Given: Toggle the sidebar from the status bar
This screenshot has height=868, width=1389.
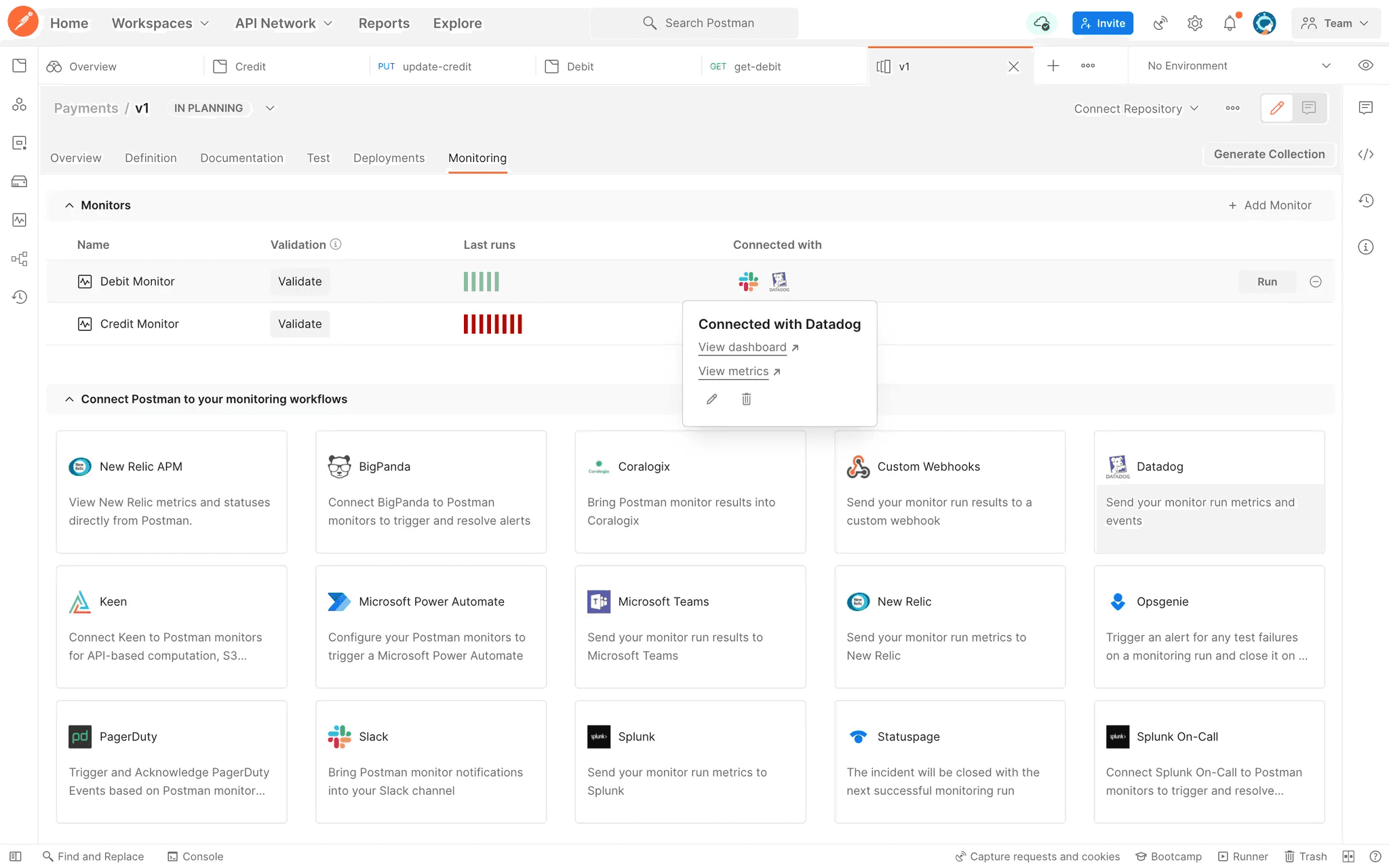Looking at the screenshot, I should click(x=16, y=856).
